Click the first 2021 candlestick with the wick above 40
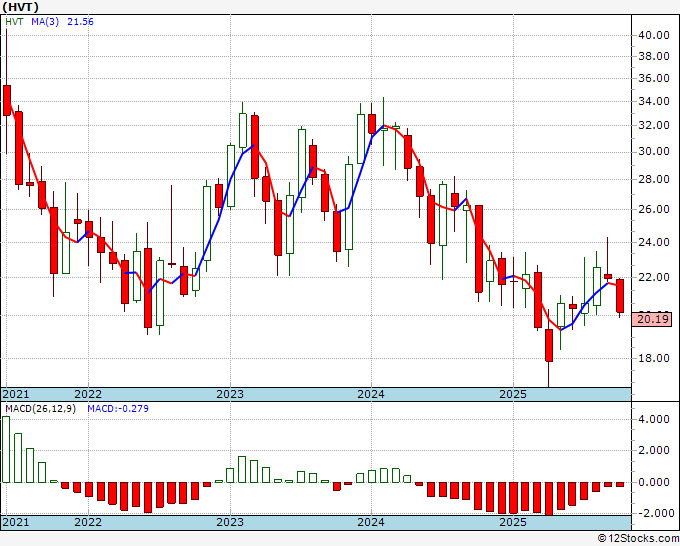The image size is (680, 546). (7, 100)
